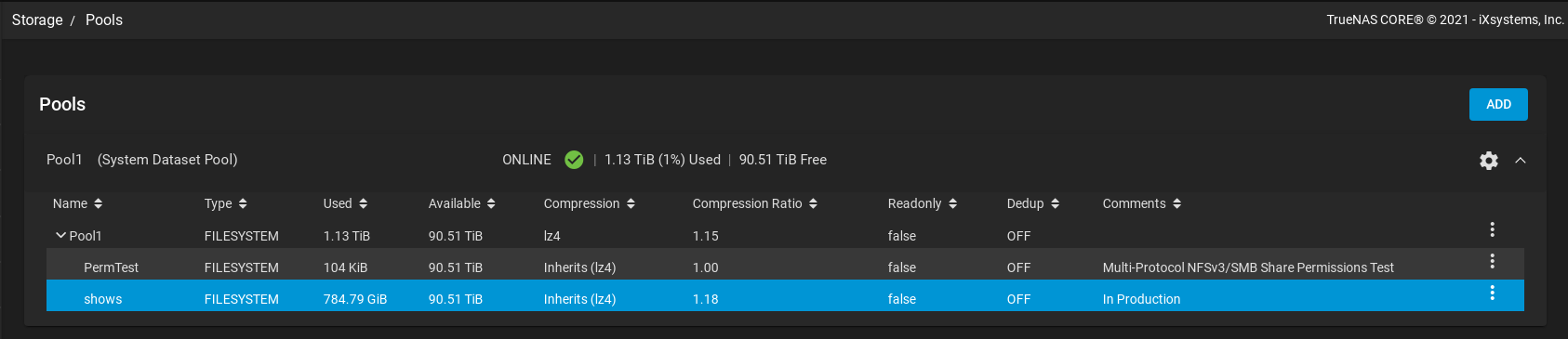The width and height of the screenshot is (1568, 339).
Task: Select the PermTest dataset row
Action: pyautogui.click(x=785, y=267)
